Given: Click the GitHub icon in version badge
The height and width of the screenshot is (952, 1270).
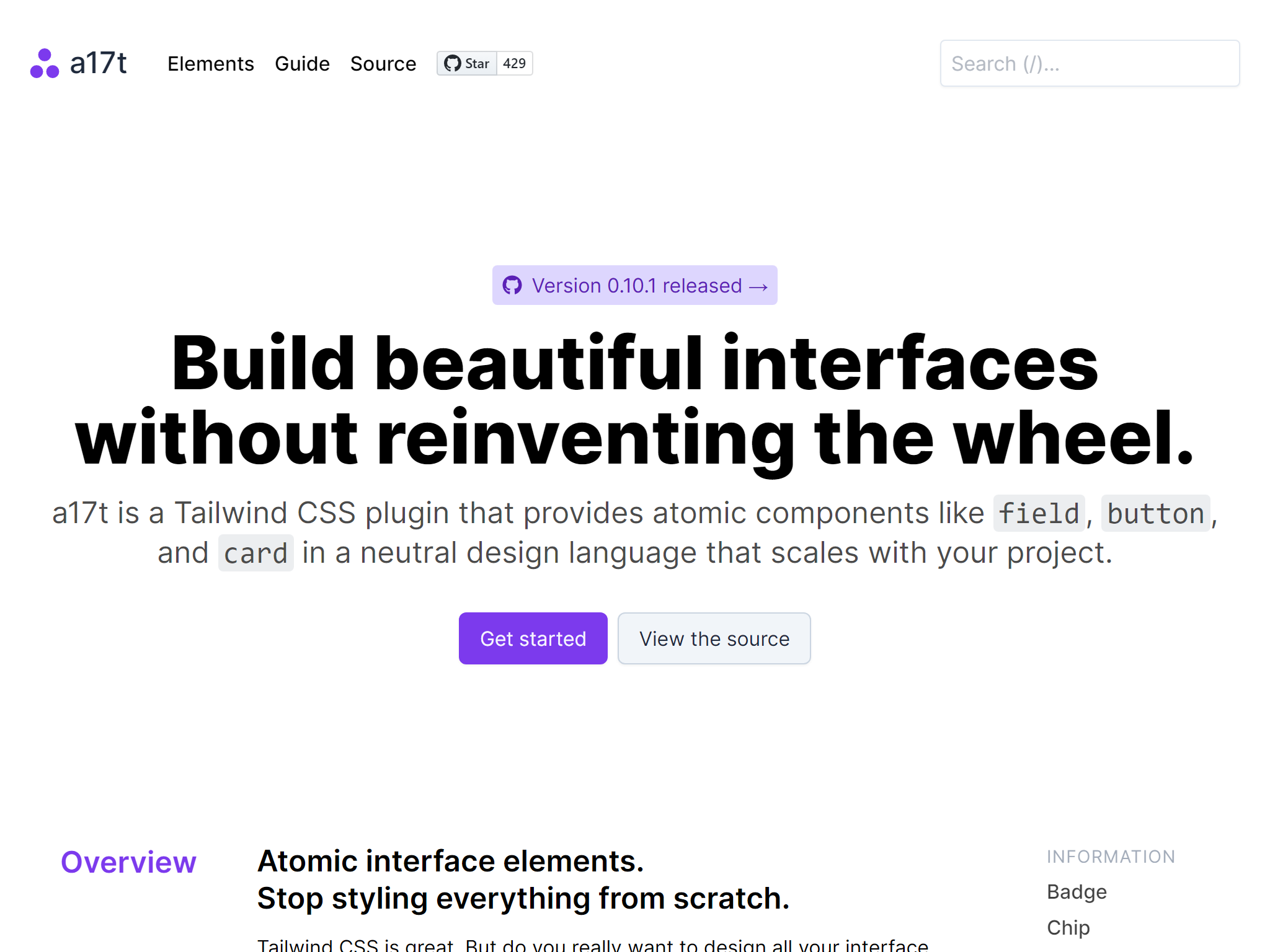Looking at the screenshot, I should [x=512, y=285].
